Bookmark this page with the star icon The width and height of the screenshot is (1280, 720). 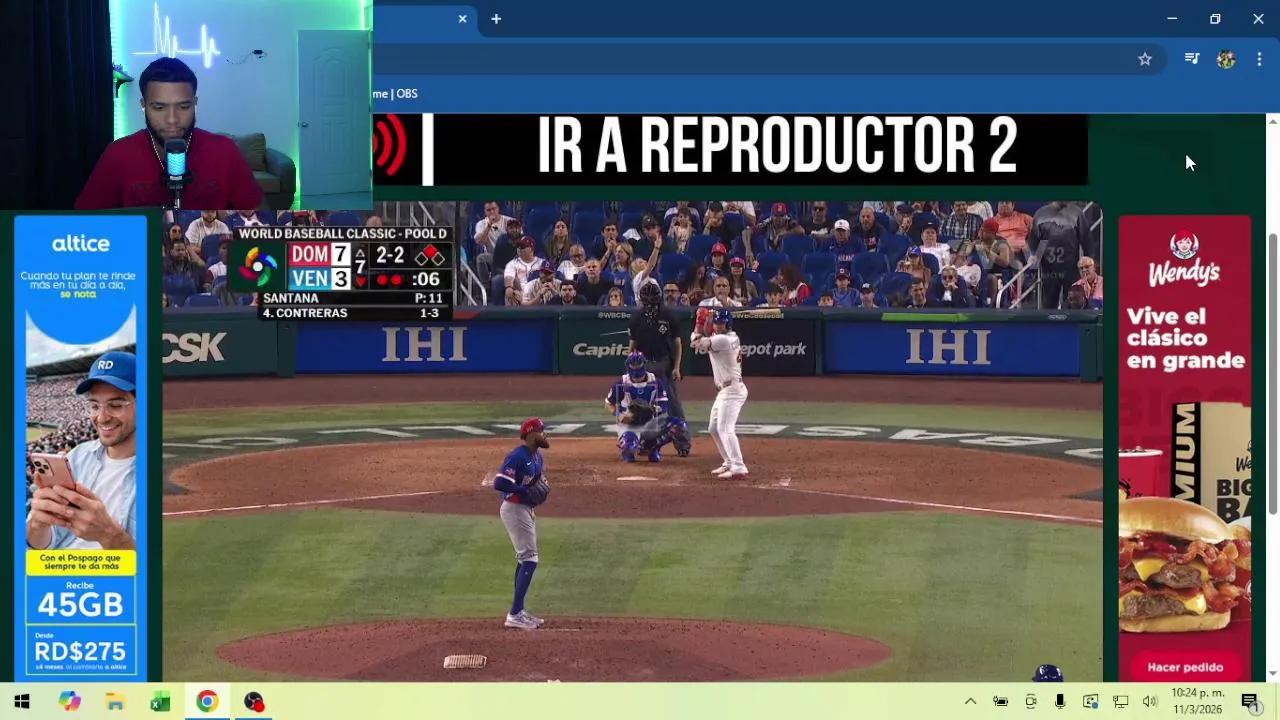[1145, 59]
